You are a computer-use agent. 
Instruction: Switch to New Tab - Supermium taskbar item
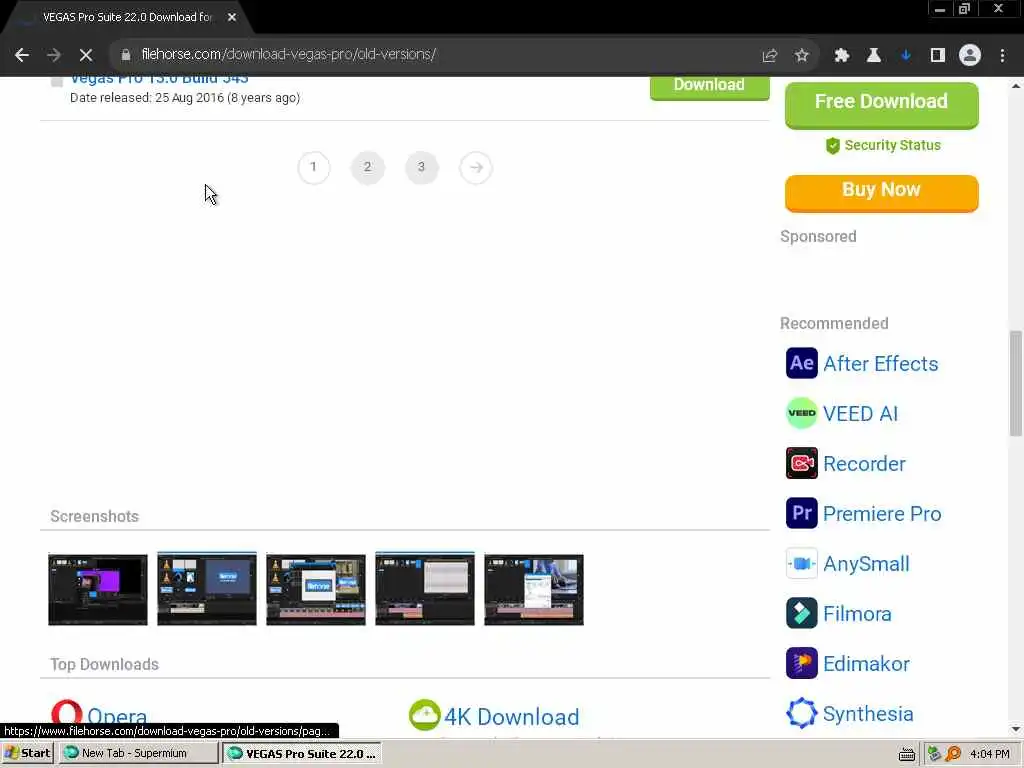(138, 754)
